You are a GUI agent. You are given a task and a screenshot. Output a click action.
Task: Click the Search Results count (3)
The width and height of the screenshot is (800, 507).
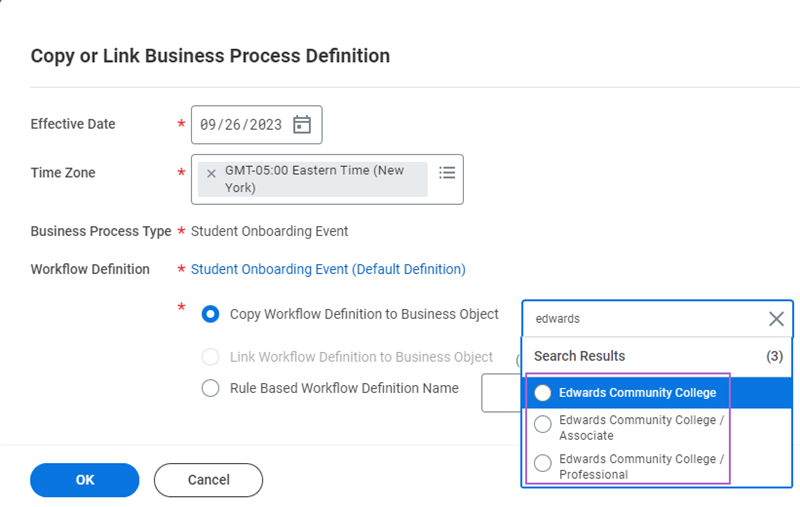tap(774, 356)
